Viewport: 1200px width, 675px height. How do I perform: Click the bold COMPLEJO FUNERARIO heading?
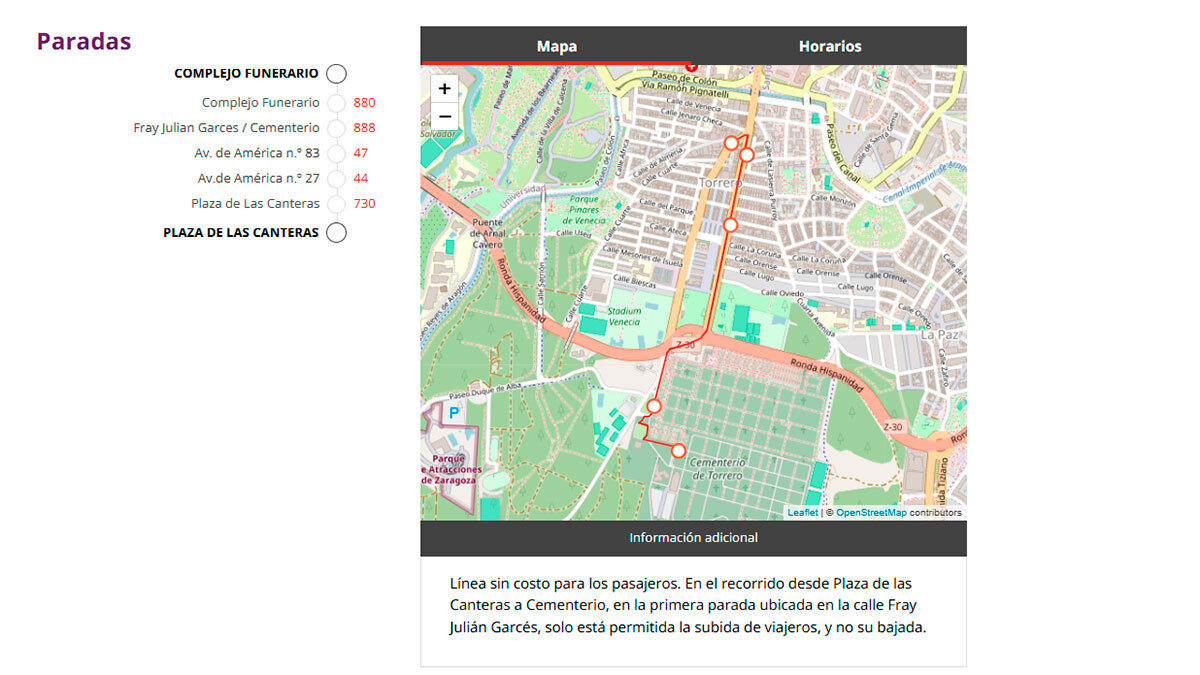[246, 73]
